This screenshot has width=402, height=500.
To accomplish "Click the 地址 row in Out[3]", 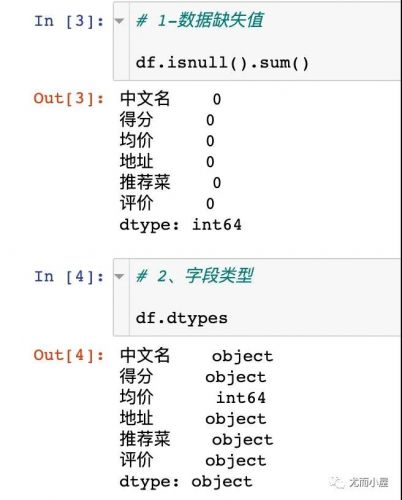I will 167,161.
